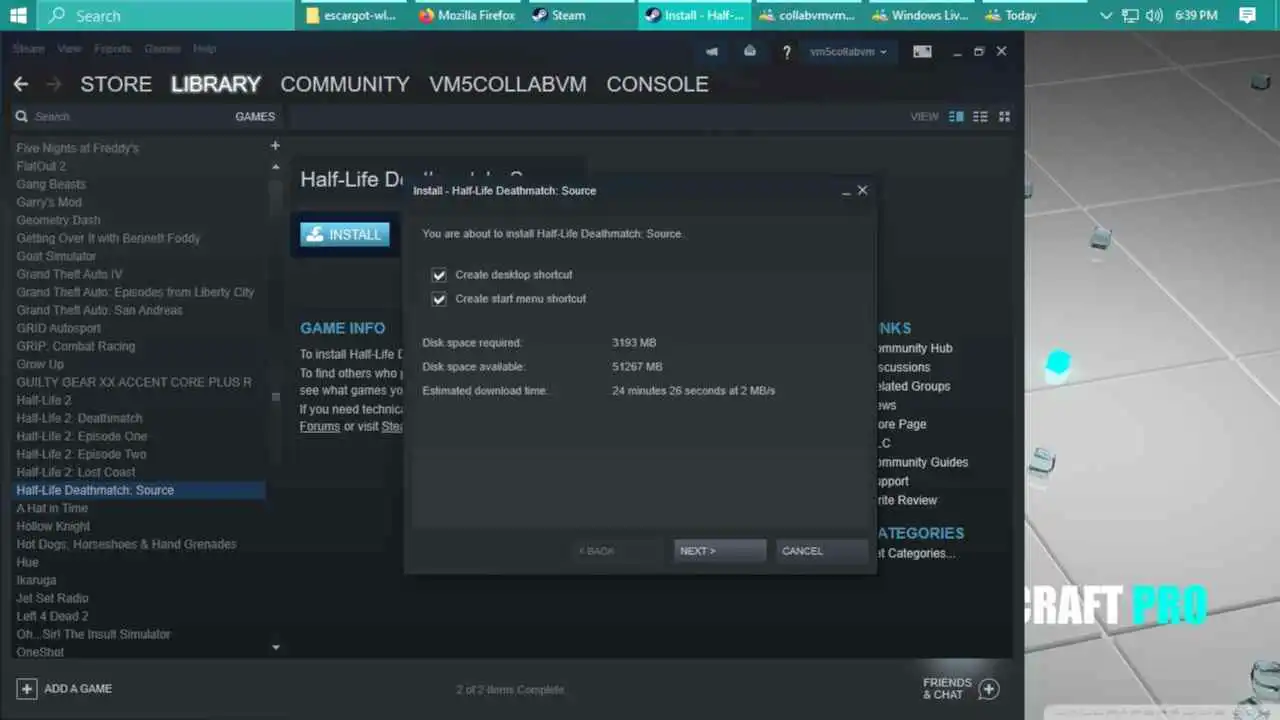Switch to the Steam taskbar button

(580, 15)
